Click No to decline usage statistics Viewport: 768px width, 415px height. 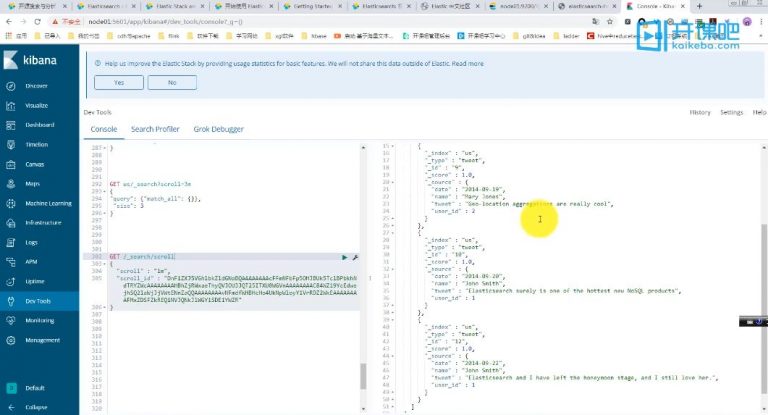click(x=171, y=82)
